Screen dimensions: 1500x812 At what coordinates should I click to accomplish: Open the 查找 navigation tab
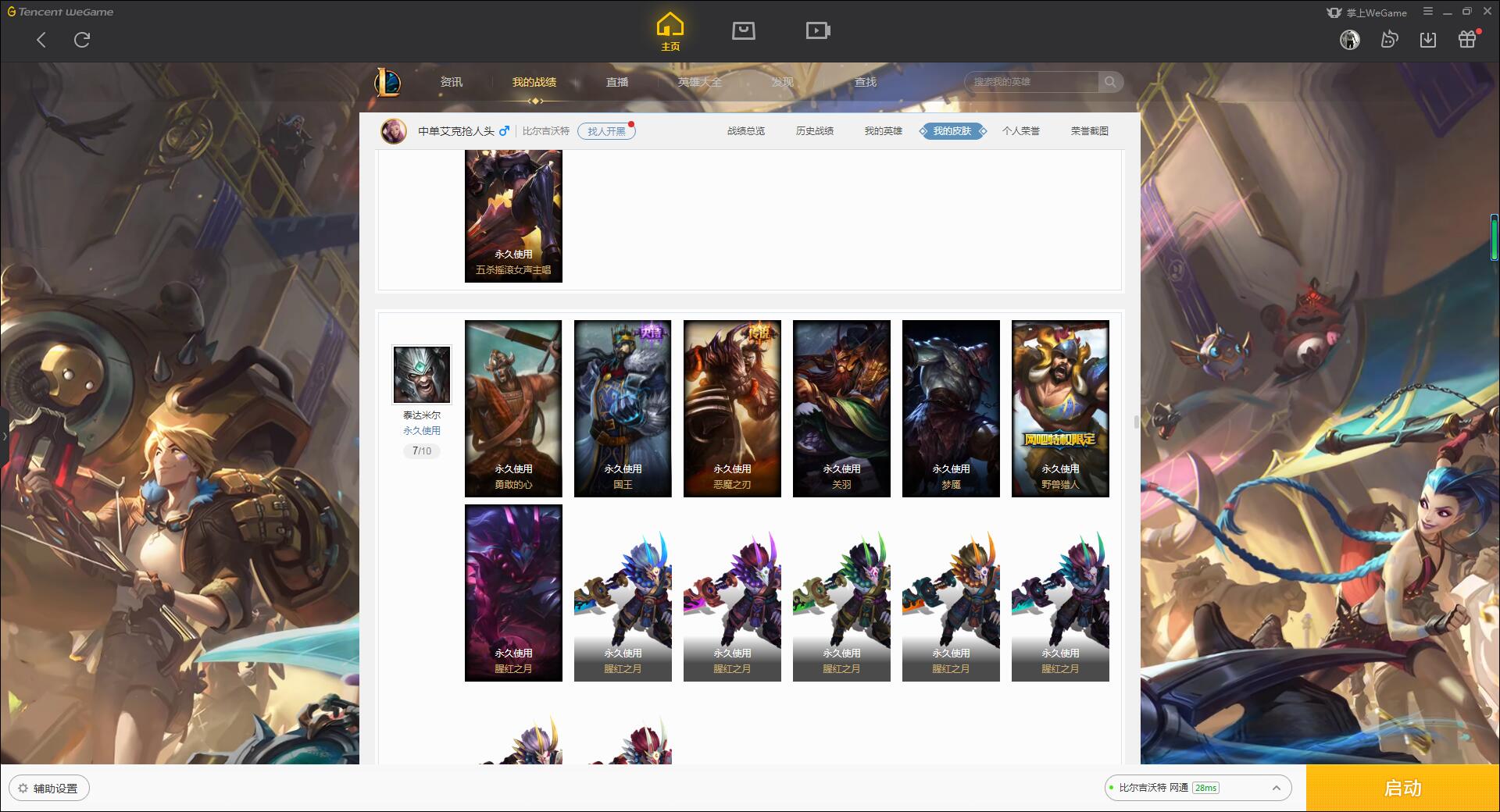[x=866, y=82]
